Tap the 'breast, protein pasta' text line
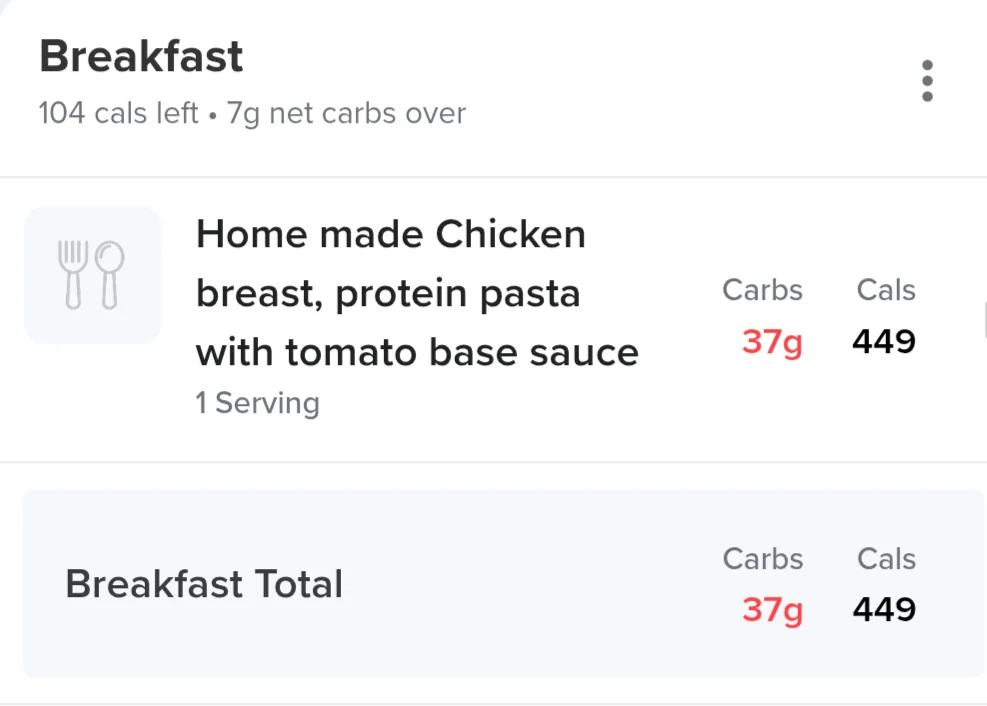 pos(388,294)
